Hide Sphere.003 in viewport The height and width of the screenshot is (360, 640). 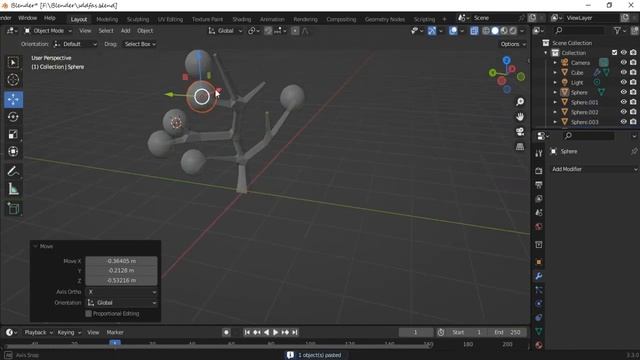coord(623,122)
